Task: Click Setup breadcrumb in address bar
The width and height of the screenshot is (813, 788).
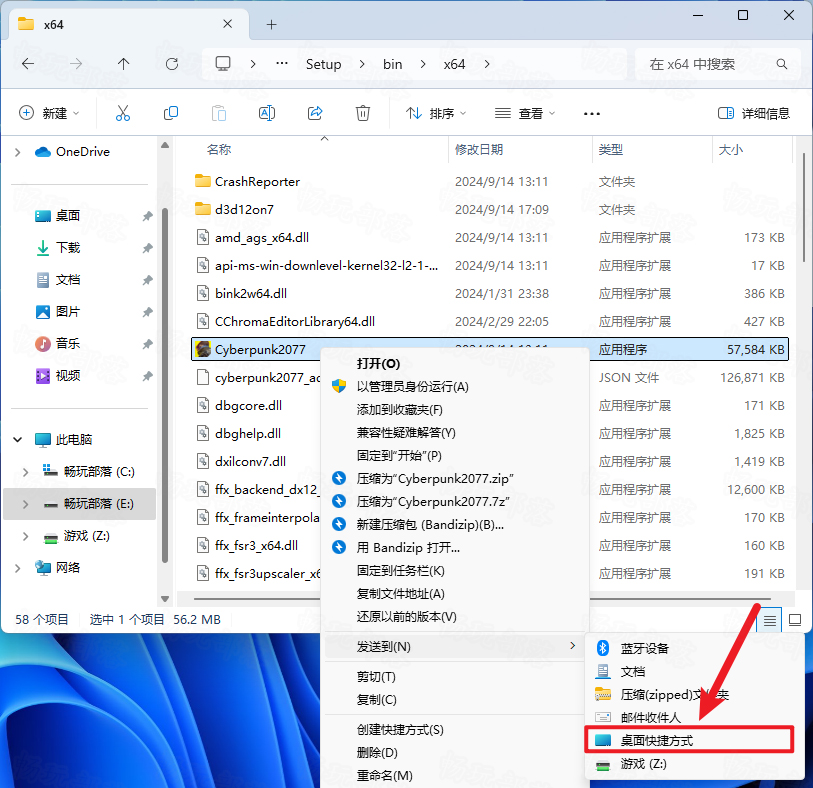Action: [x=324, y=64]
